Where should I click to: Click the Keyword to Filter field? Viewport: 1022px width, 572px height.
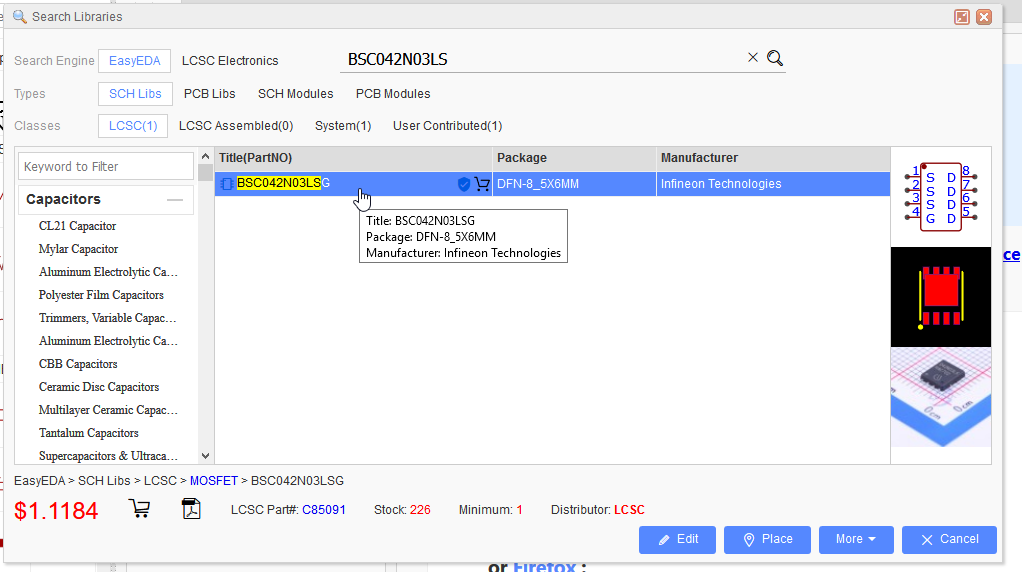coord(106,167)
